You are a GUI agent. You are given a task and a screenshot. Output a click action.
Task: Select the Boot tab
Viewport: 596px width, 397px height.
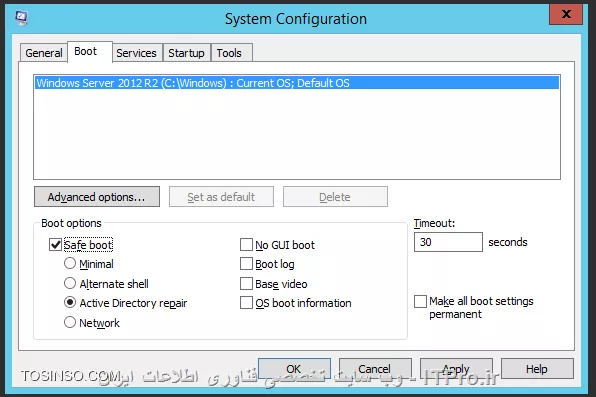click(x=90, y=51)
